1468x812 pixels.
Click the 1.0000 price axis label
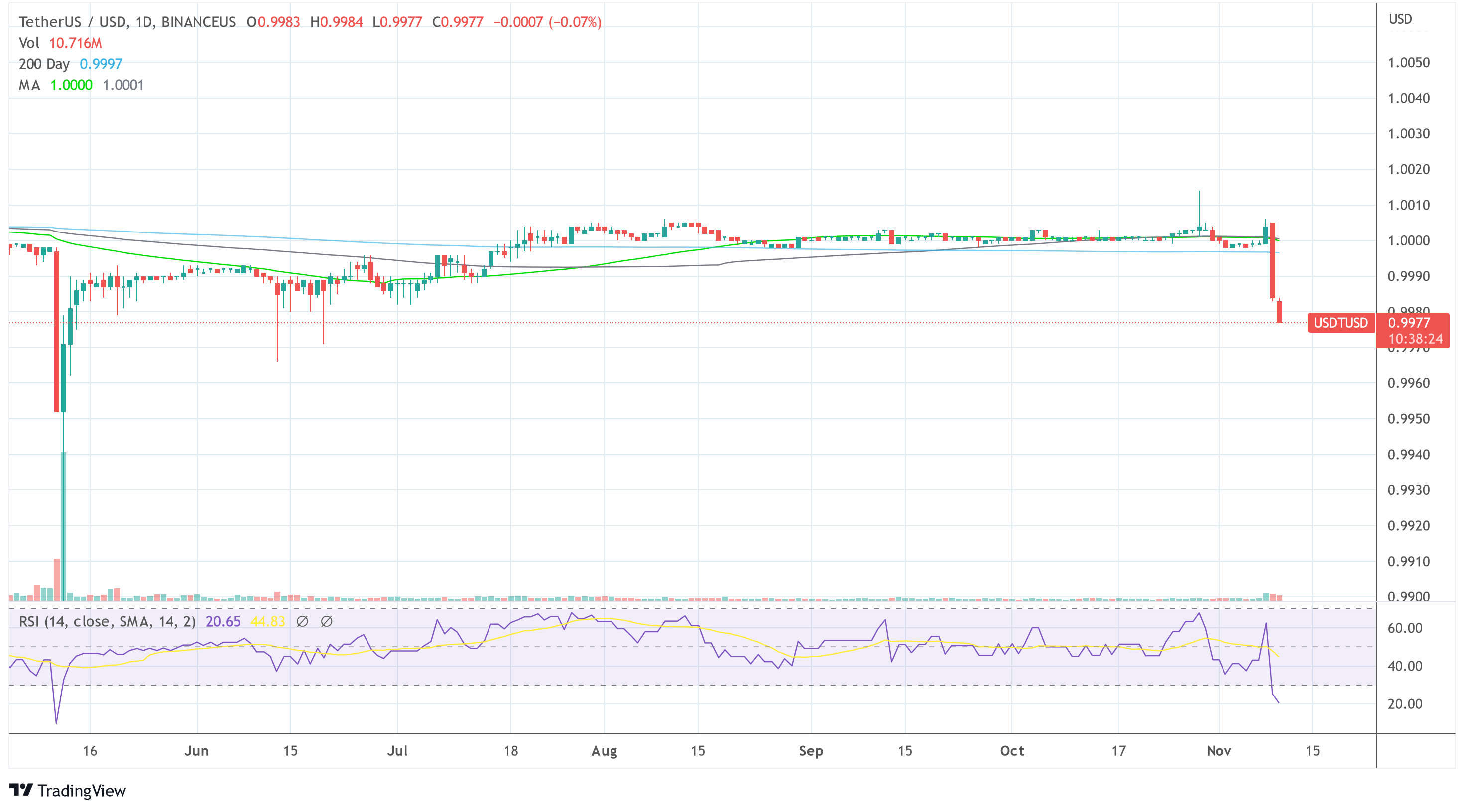point(1409,240)
